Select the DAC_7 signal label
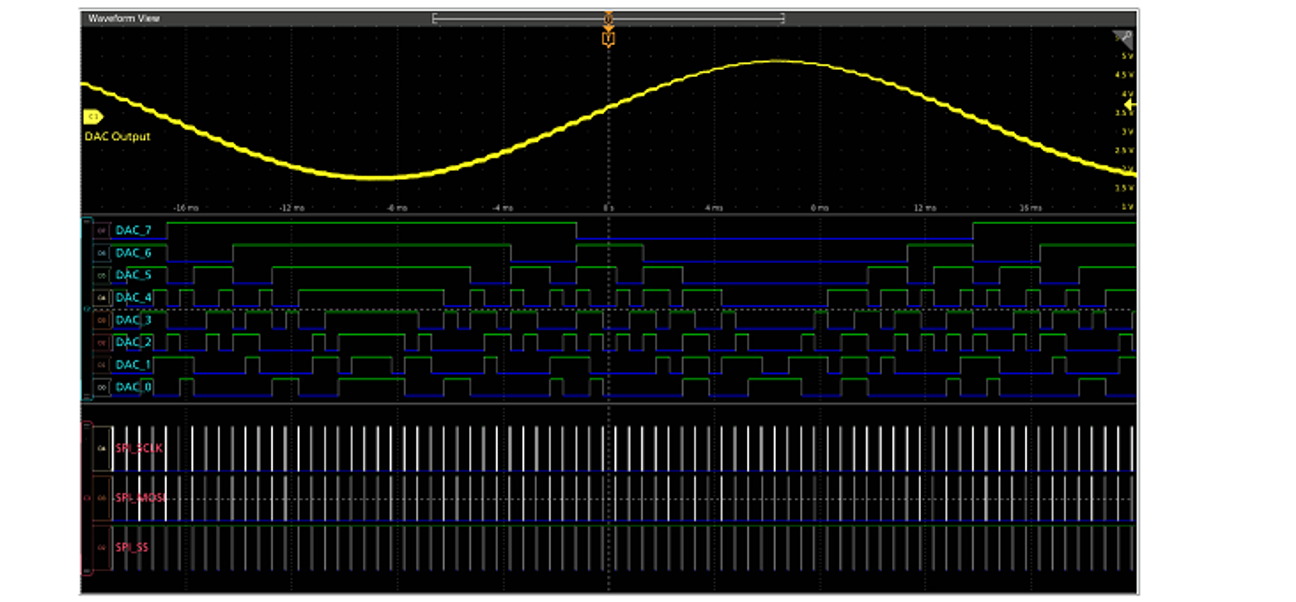1296x602 pixels. pos(134,230)
